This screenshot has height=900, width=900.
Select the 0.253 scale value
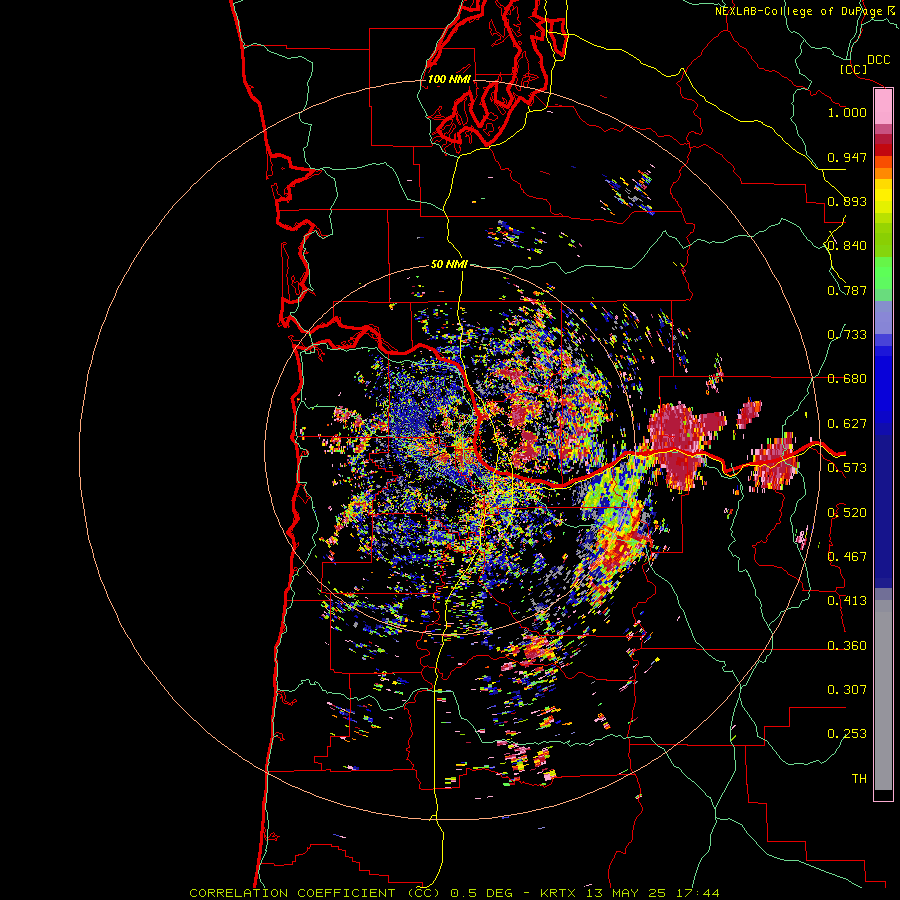tap(847, 734)
